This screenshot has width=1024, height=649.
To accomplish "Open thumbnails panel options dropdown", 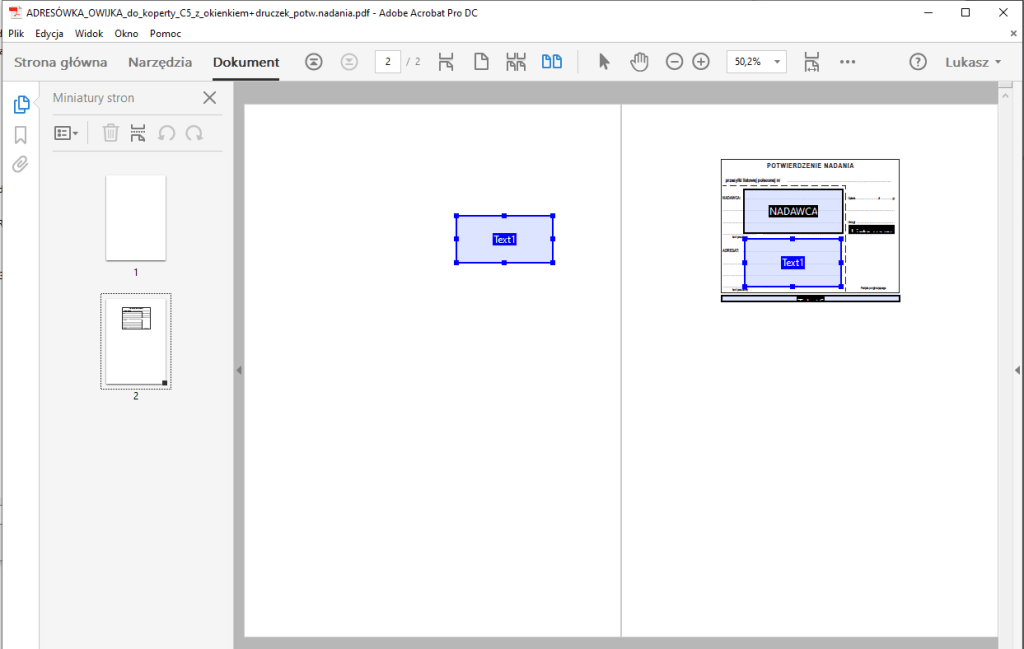I will (x=66, y=133).
